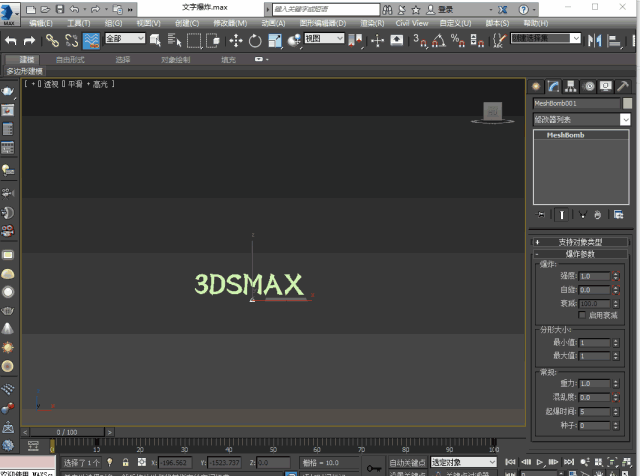Open the Utilities hammer tab

pos(623,86)
